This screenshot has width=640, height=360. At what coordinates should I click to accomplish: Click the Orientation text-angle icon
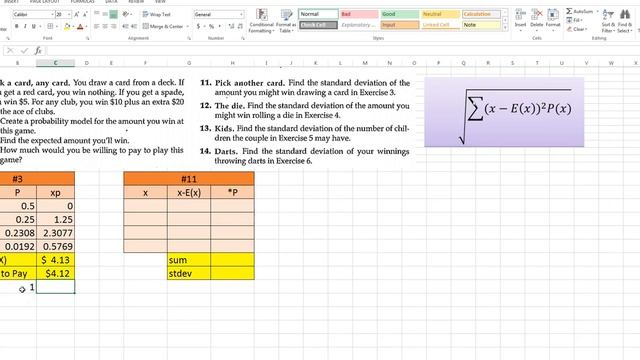coord(125,14)
